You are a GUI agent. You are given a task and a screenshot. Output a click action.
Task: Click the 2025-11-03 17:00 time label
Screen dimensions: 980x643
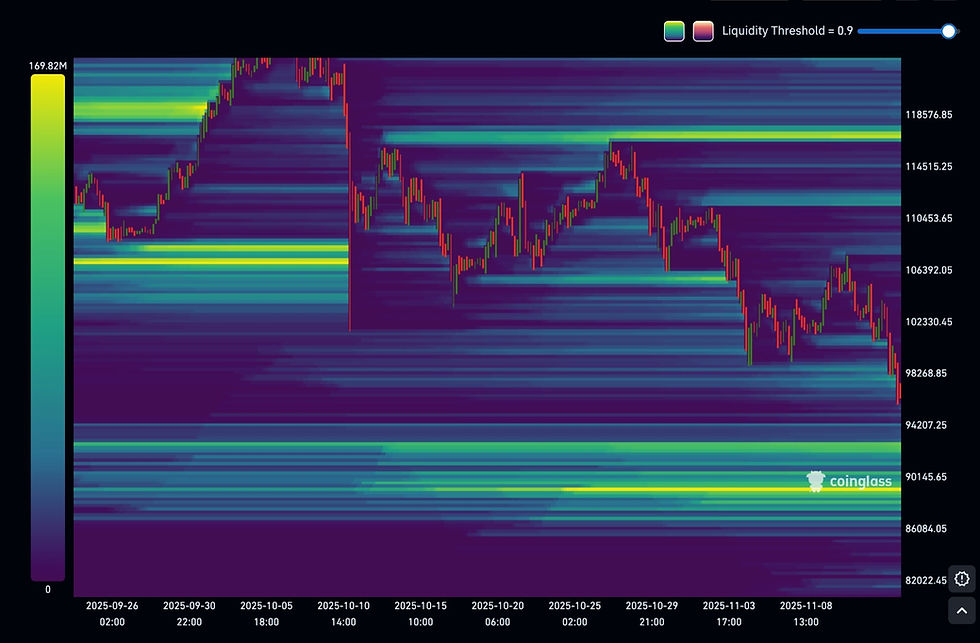(729, 614)
